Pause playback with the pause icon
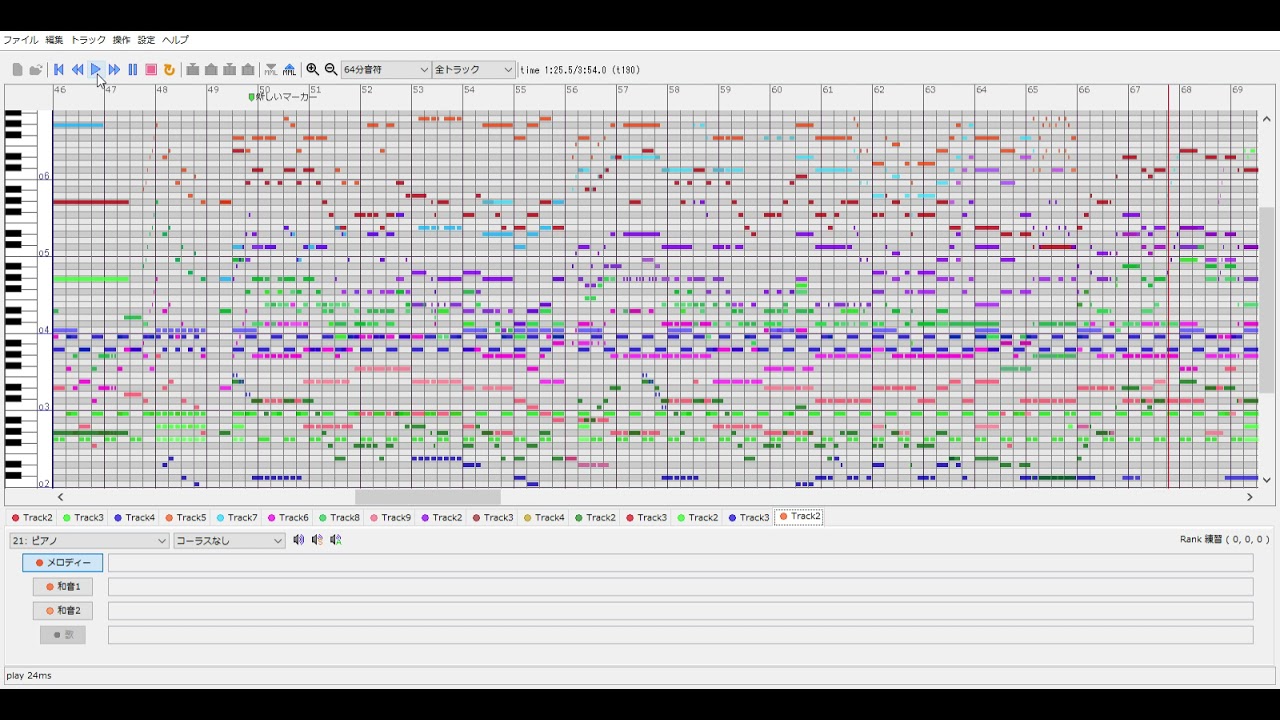The image size is (1280, 720). (x=133, y=70)
